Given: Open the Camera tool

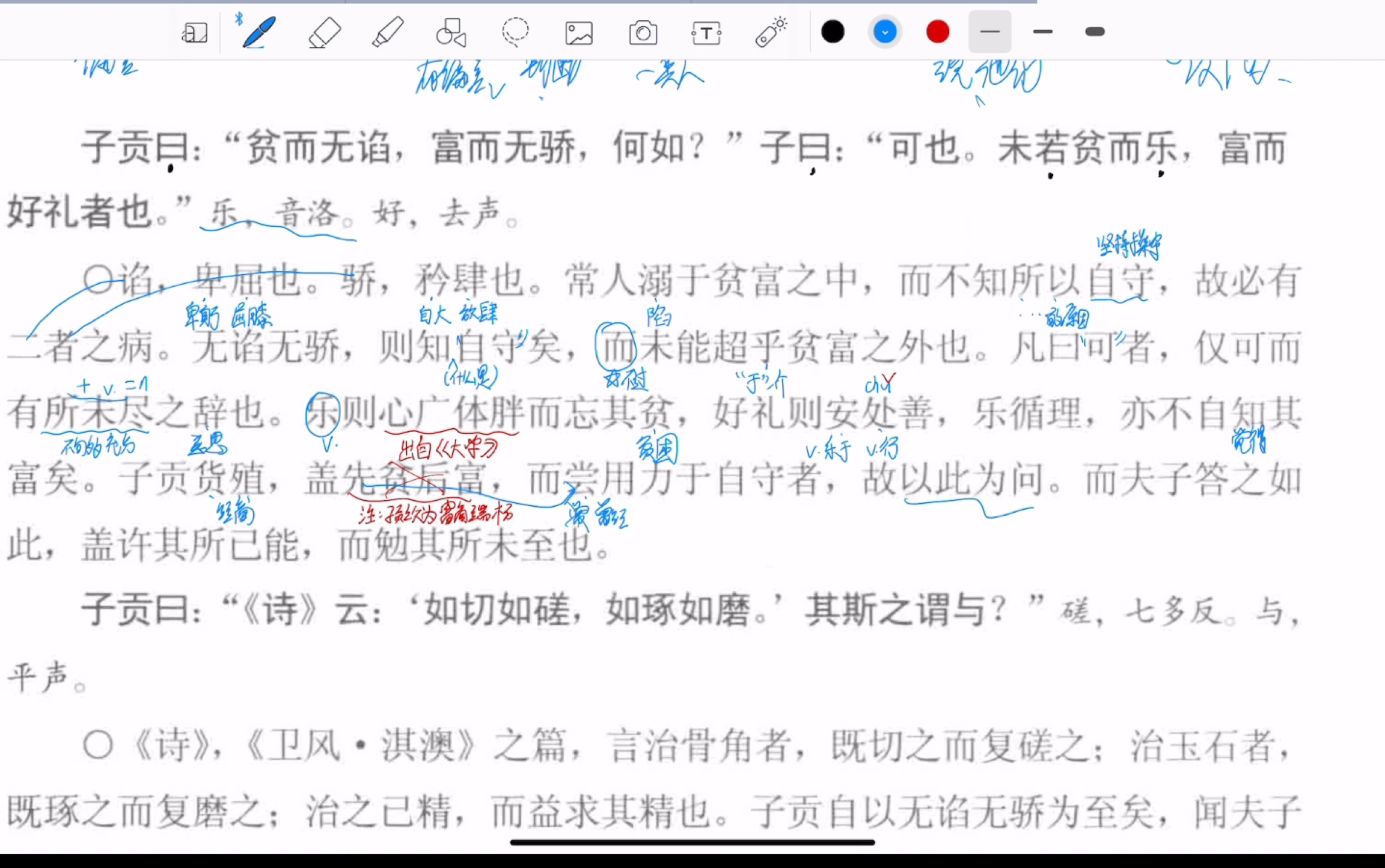Looking at the screenshot, I should click(643, 32).
